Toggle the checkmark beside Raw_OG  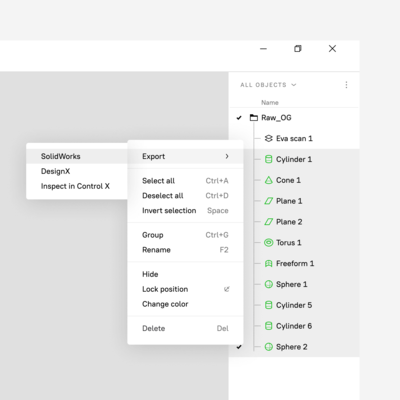click(239, 118)
